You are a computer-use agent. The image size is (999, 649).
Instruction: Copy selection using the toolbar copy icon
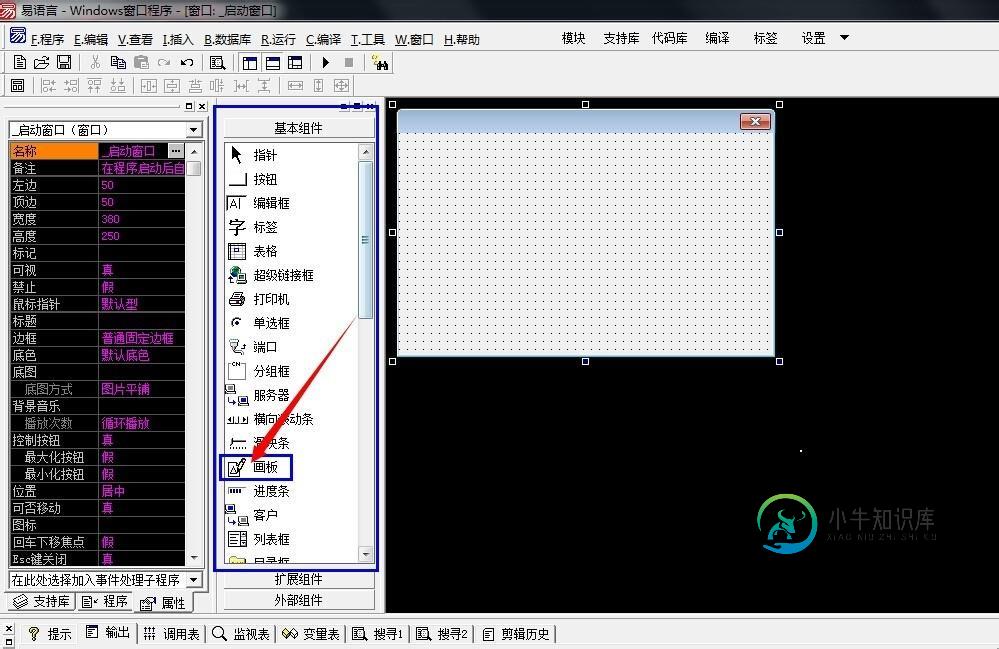pos(118,62)
